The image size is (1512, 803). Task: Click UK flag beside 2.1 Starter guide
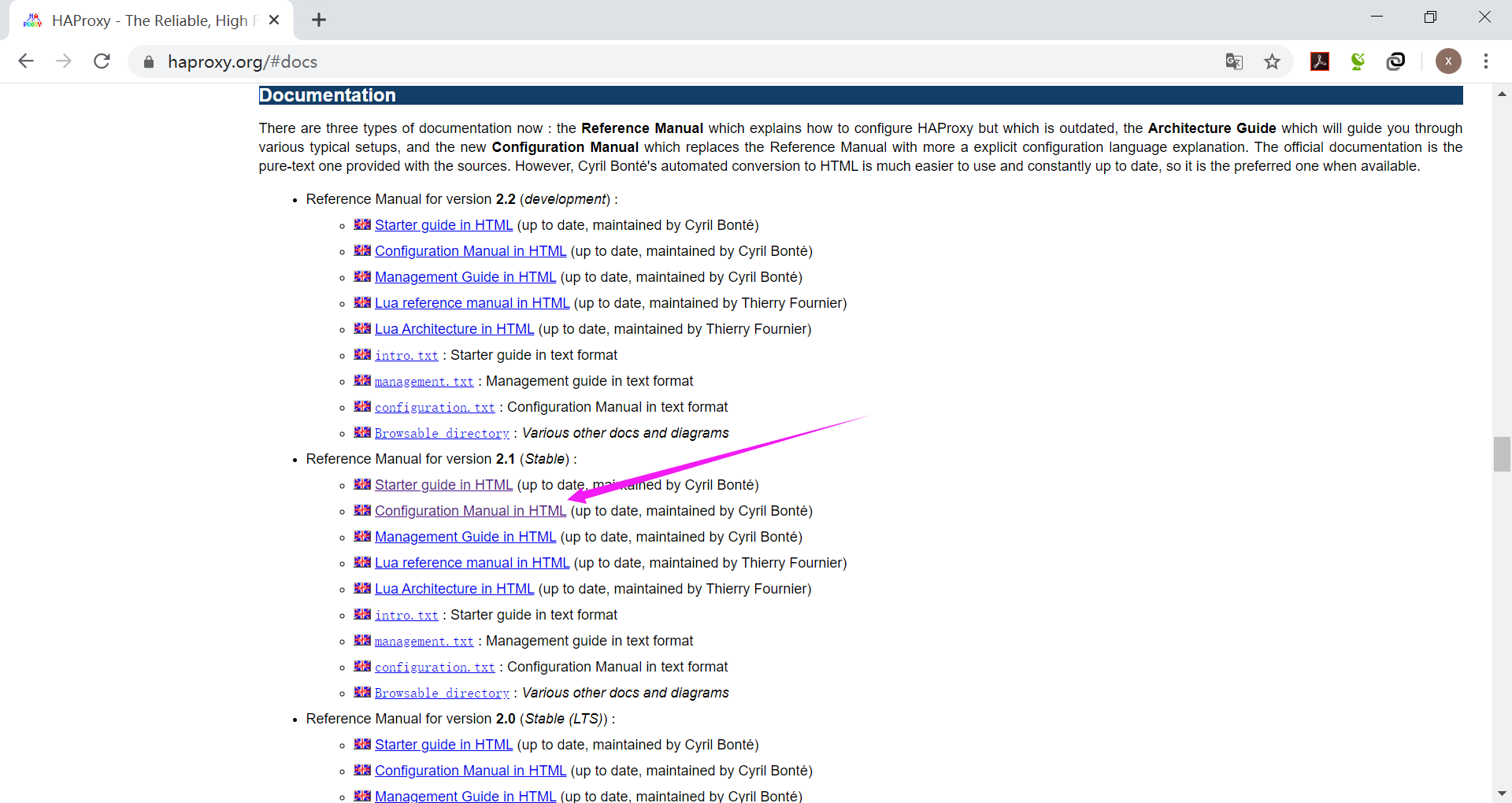click(x=362, y=484)
